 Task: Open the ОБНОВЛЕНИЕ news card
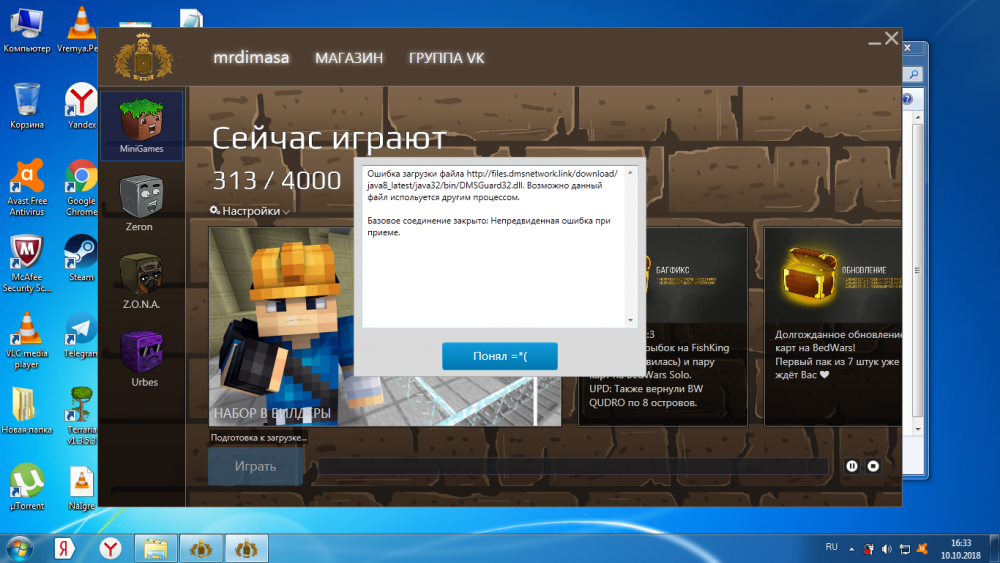(833, 326)
